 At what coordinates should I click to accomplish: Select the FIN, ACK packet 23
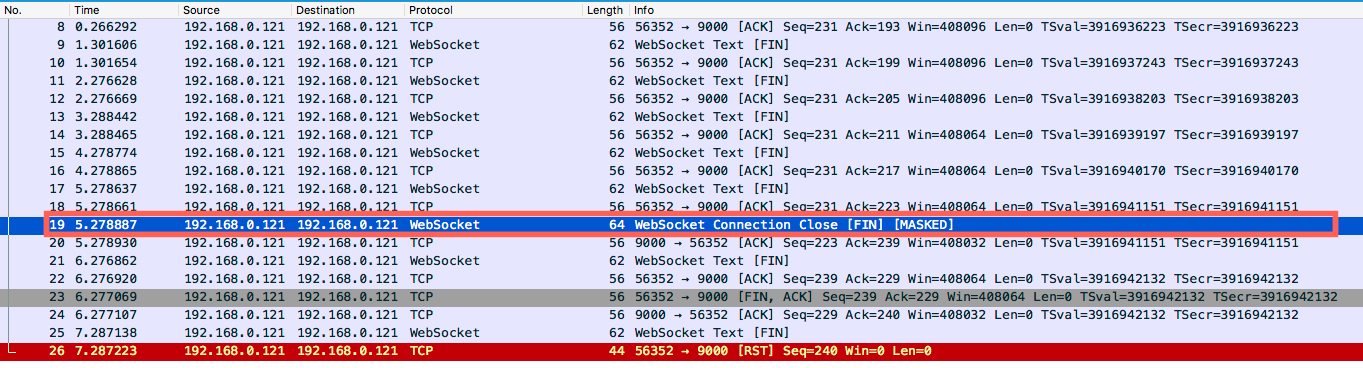point(681,296)
